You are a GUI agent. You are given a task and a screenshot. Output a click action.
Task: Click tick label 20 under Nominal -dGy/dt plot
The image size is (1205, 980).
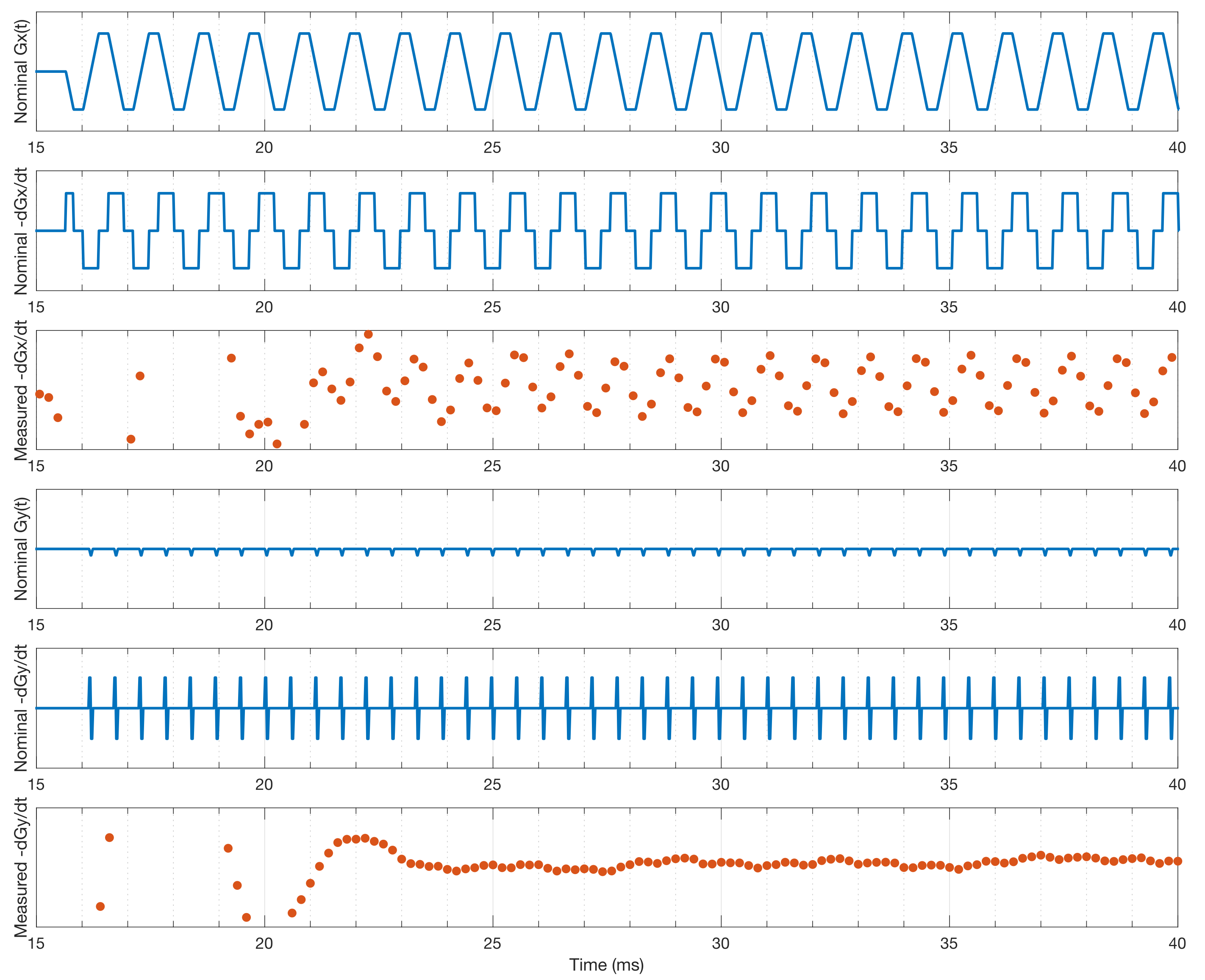(x=264, y=784)
